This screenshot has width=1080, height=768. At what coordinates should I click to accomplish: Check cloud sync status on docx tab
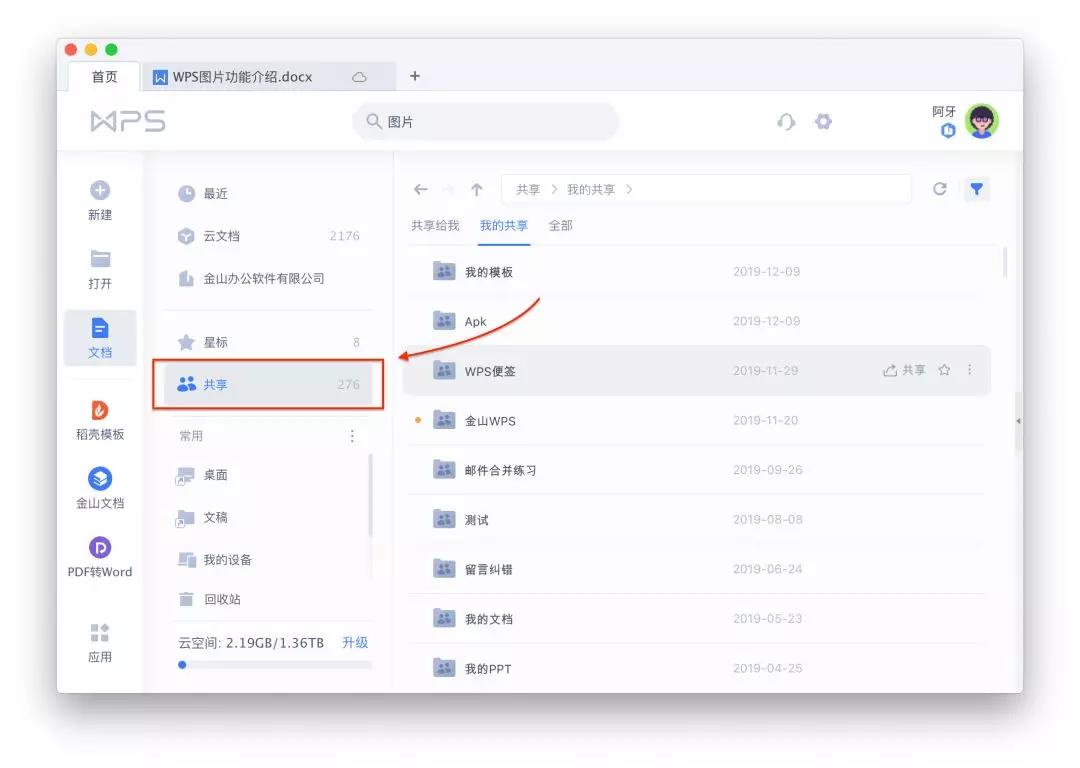tap(360, 76)
